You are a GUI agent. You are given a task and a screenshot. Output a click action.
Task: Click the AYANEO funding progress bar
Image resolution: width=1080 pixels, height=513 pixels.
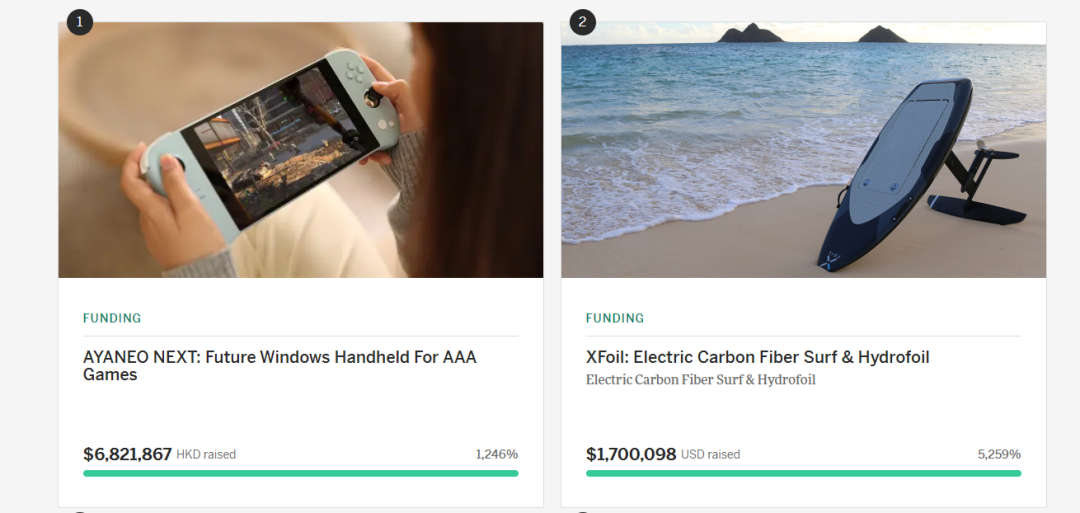[x=300, y=473]
